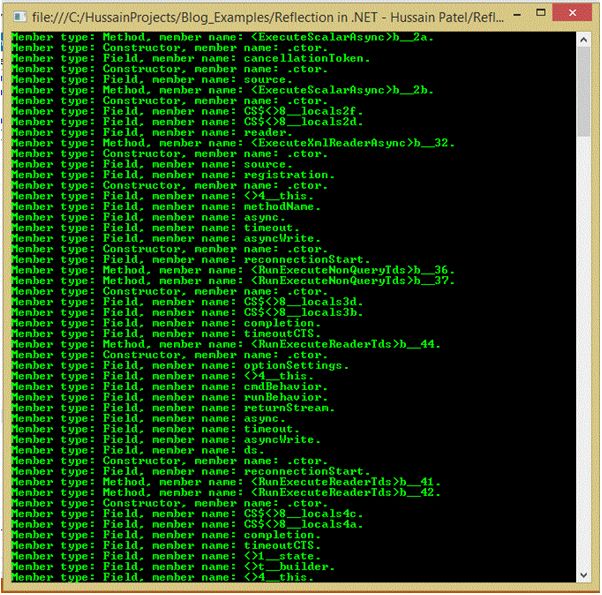Click the vertical scrollbar thumb

[584, 91]
